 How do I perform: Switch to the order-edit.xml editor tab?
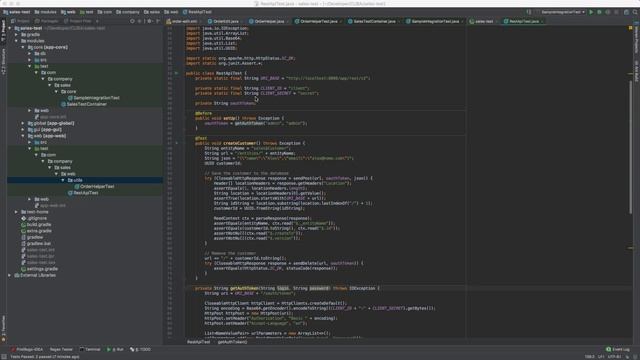click(x=183, y=21)
